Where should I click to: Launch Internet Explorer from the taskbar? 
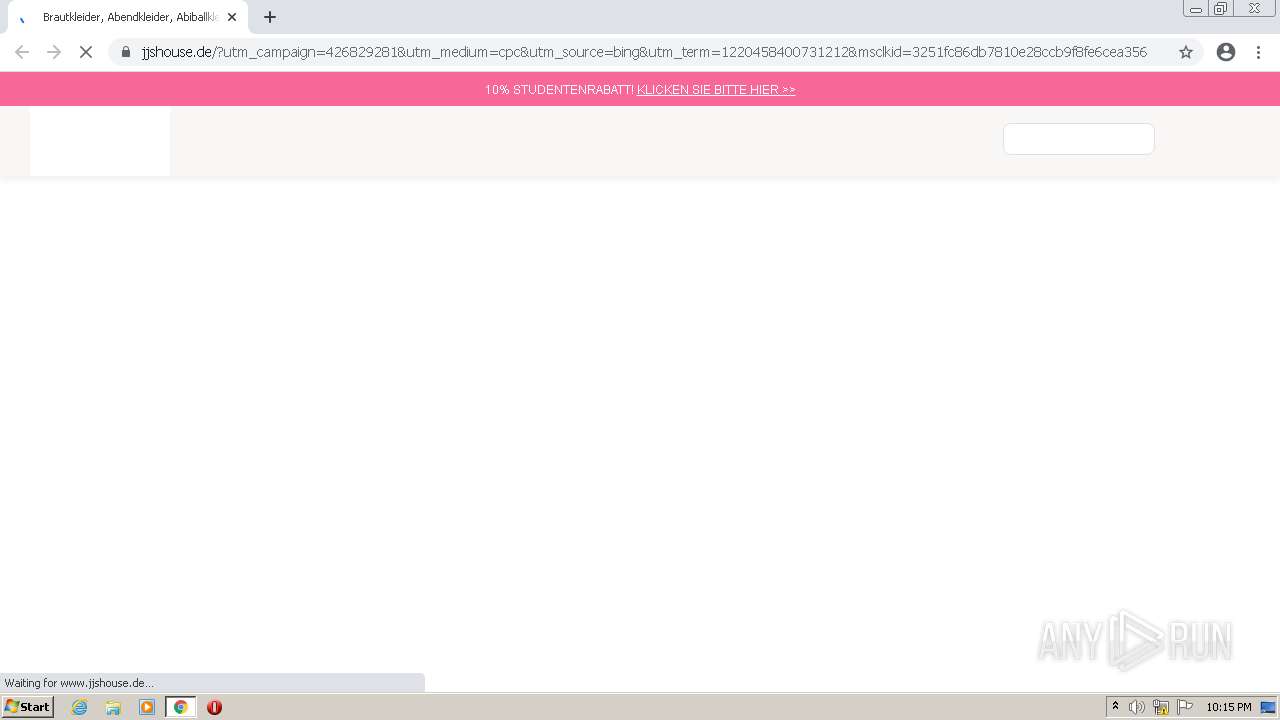[80, 707]
